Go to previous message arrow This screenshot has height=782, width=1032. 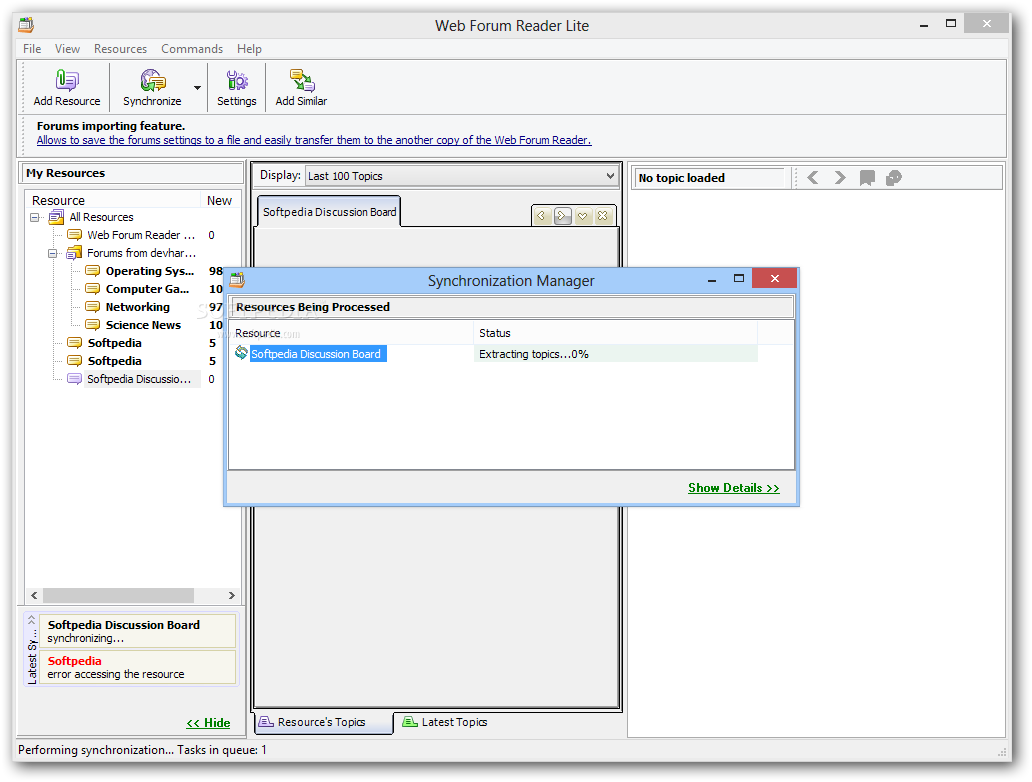click(x=813, y=178)
